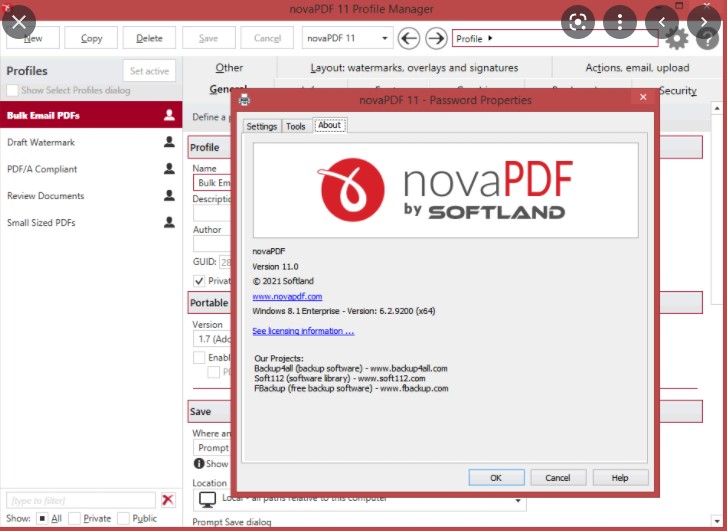Clear the profile filter with red X

point(168,500)
